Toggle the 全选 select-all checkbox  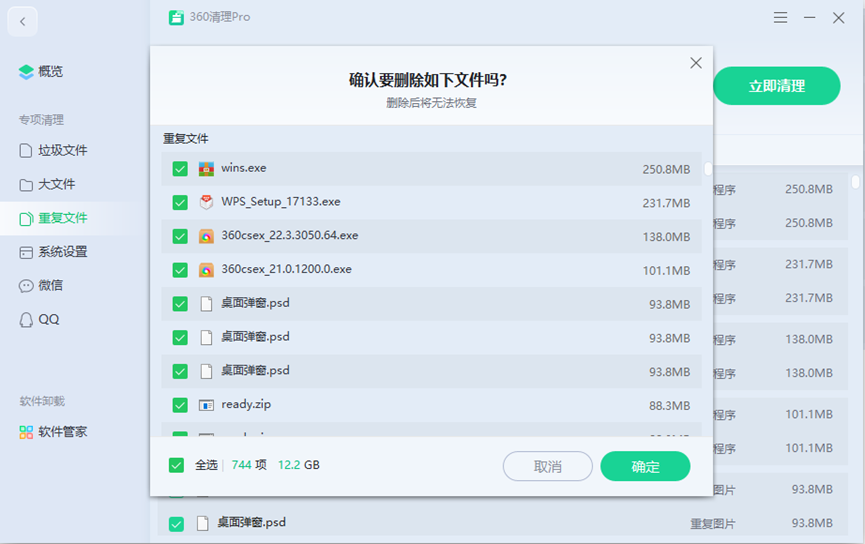click(176, 465)
